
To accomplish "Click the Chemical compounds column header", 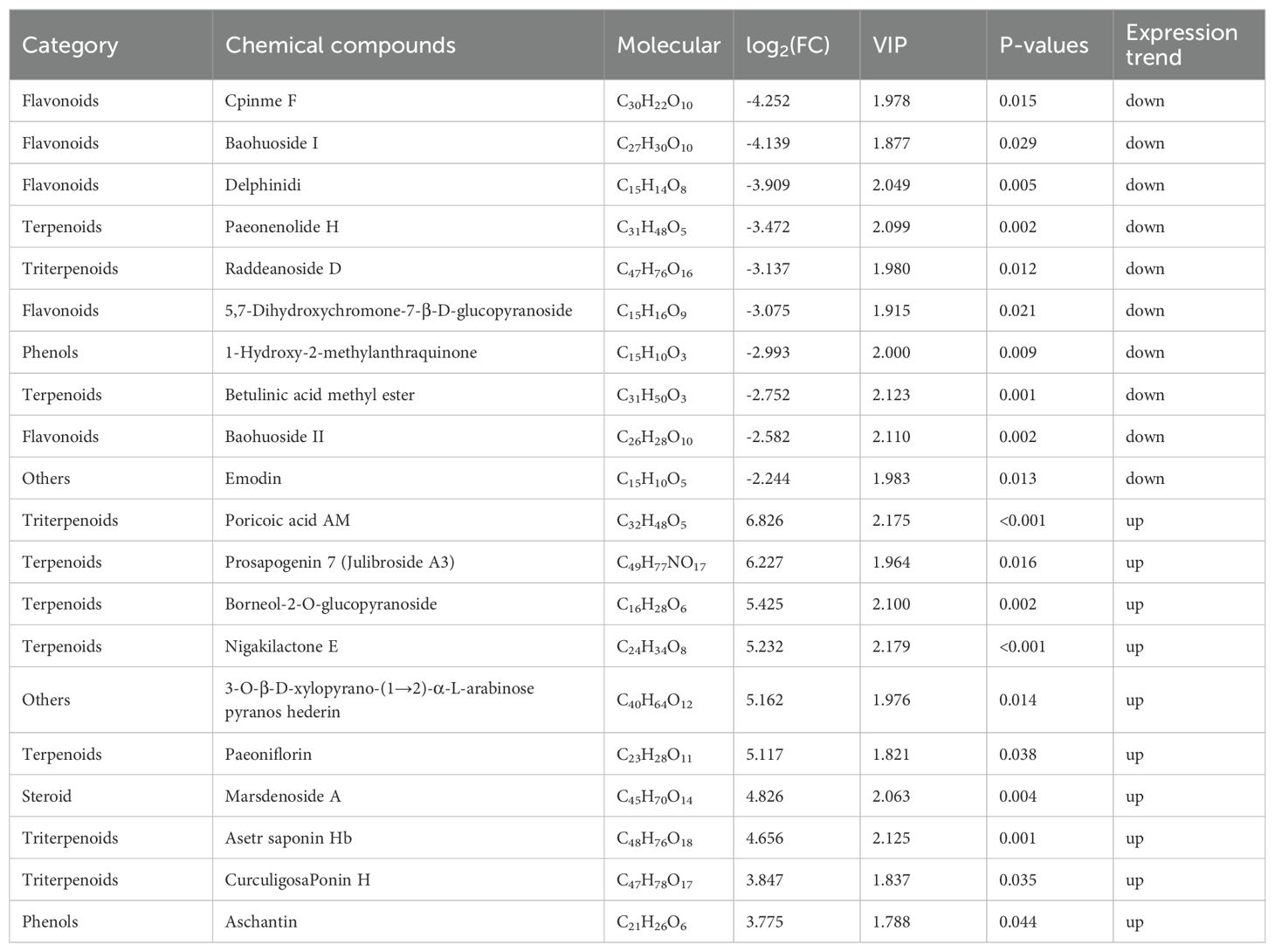I will pyautogui.click(x=341, y=45).
